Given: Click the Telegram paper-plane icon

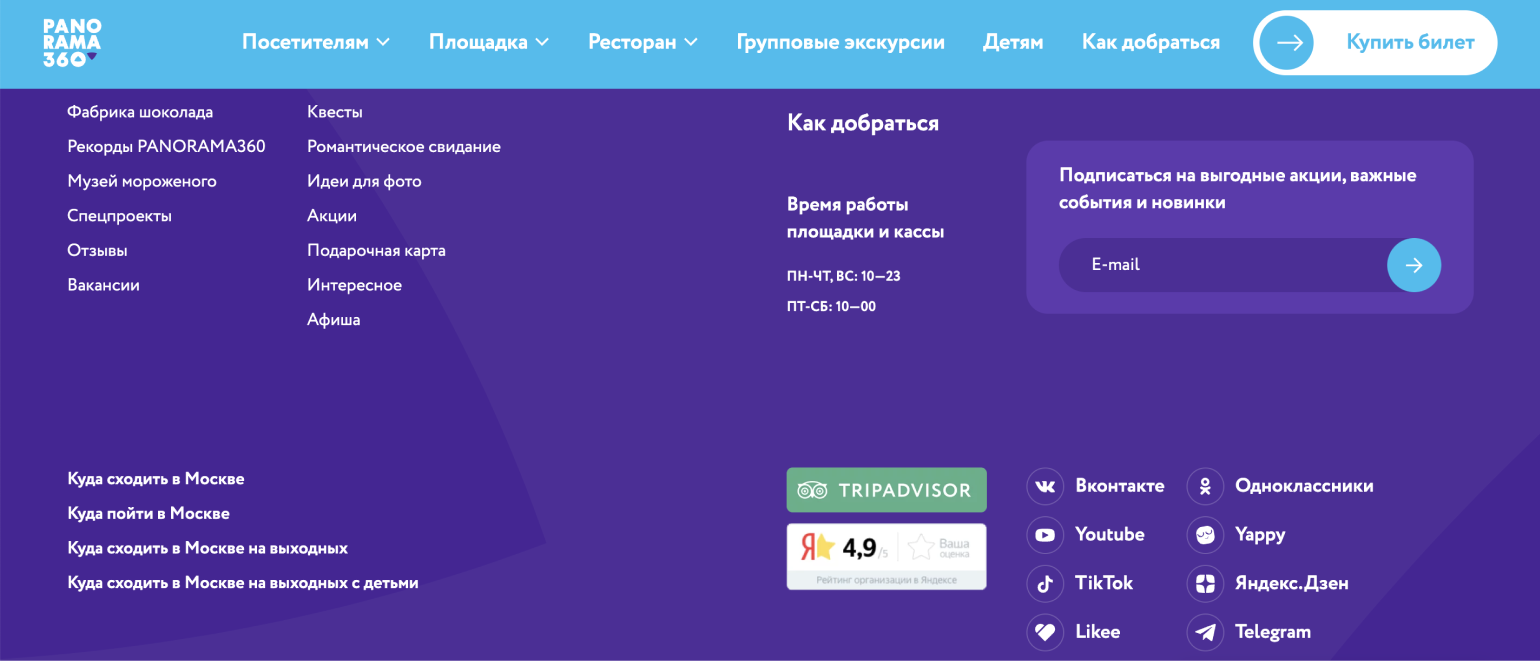Looking at the screenshot, I should pyautogui.click(x=1205, y=632).
